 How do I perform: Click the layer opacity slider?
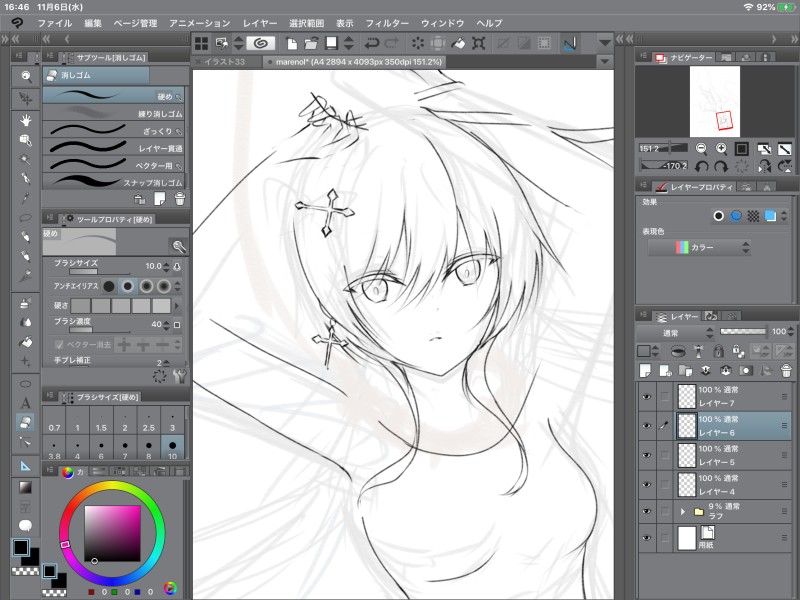[x=743, y=332]
